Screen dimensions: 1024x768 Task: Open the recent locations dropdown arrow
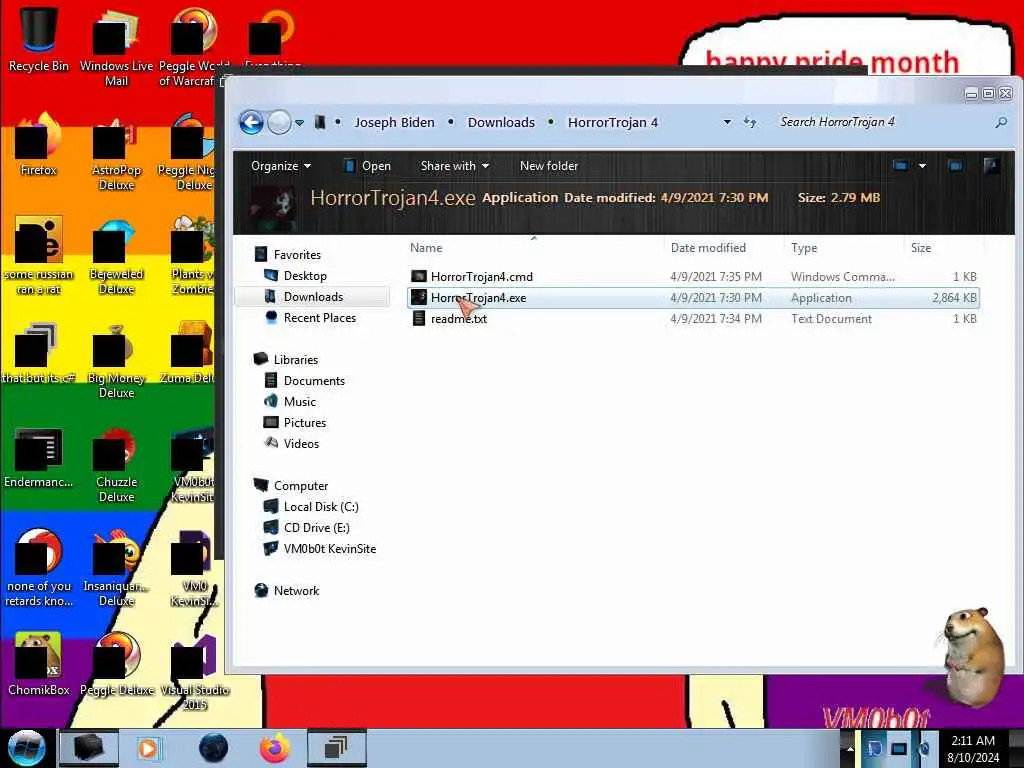click(300, 123)
